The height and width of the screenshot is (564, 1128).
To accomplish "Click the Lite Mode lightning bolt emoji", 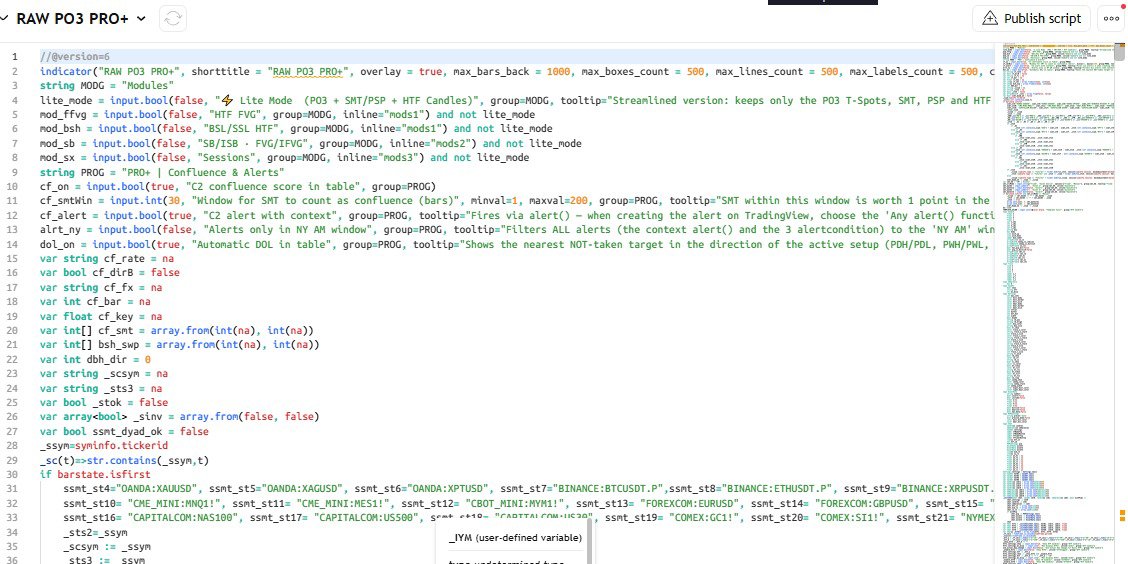I will (227, 100).
